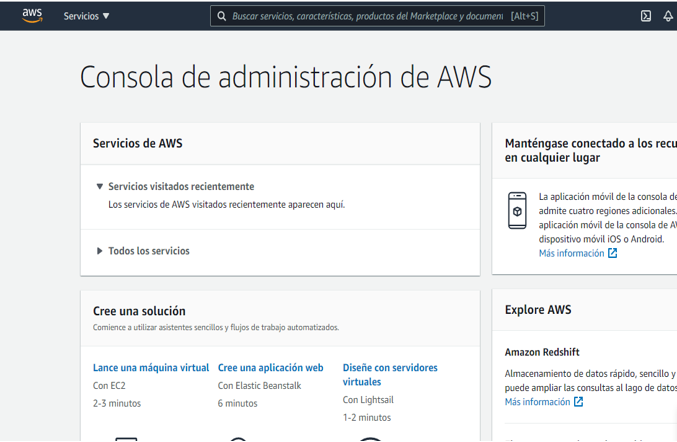The image size is (677, 442).
Task: Click the Servicios de AWS heading
Action: pos(138,143)
